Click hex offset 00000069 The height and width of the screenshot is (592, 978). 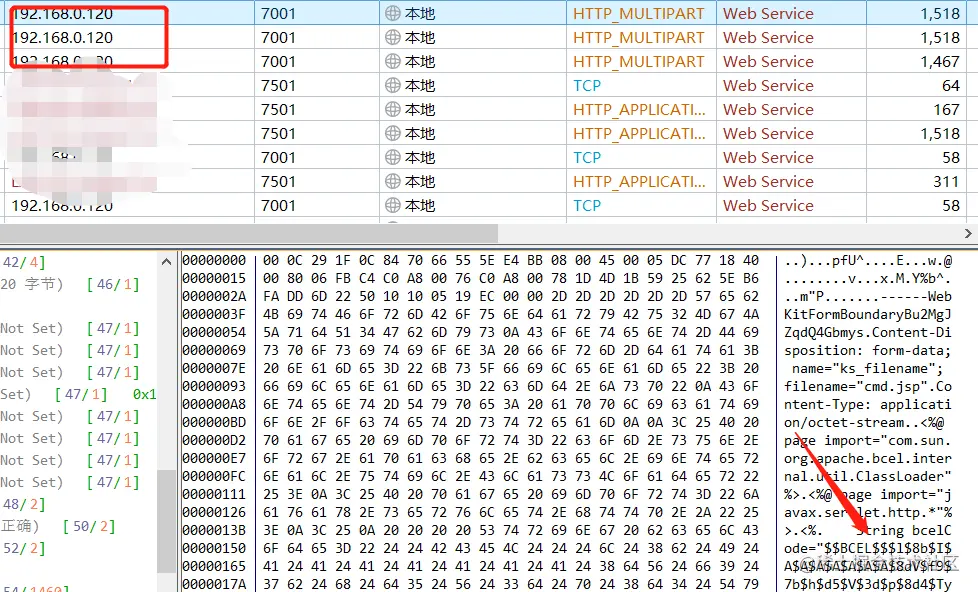(x=215, y=351)
